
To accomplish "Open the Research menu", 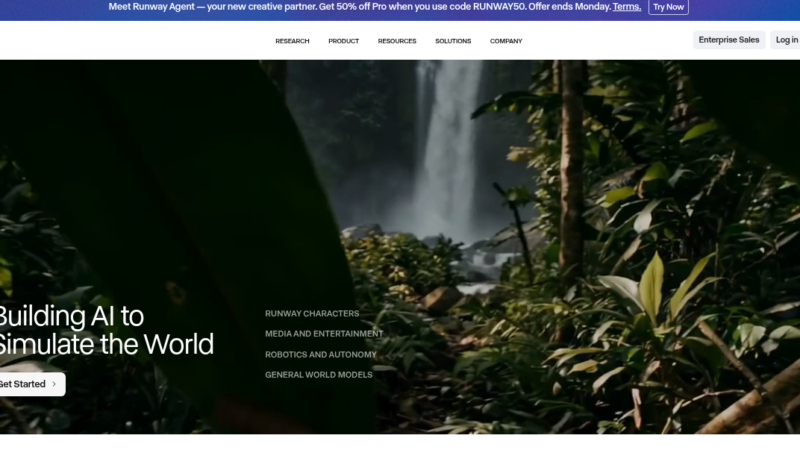I will click(x=292, y=41).
